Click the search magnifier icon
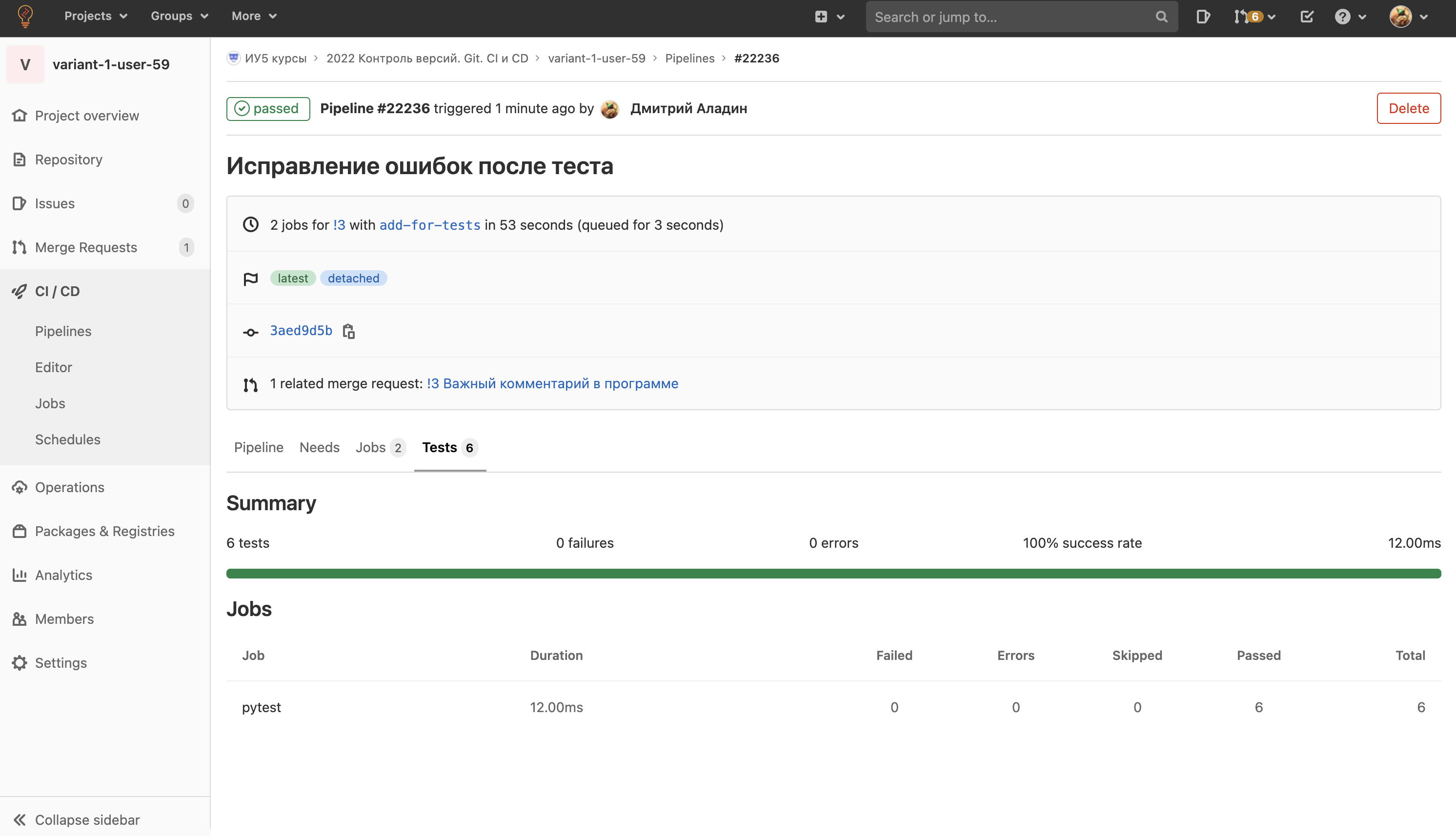This screenshot has height=836, width=1456. 1161,17
